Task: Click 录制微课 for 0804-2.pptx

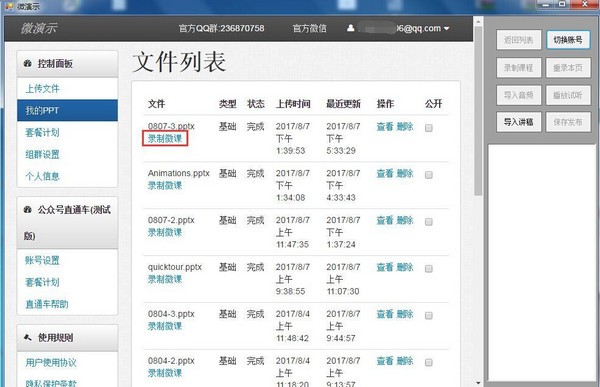Action: point(165,373)
